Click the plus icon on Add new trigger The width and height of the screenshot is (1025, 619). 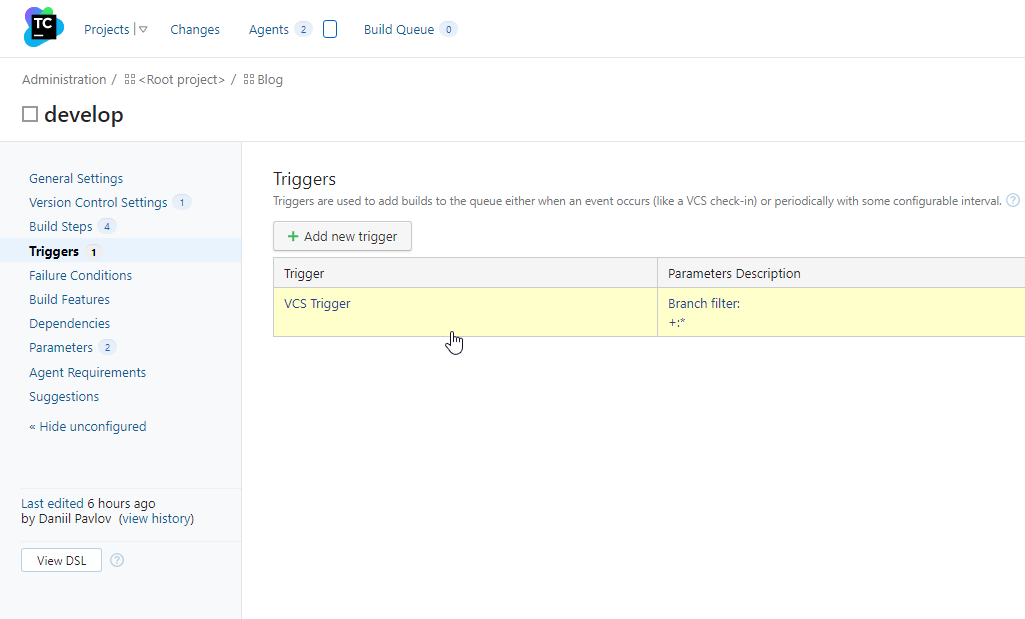(x=293, y=237)
